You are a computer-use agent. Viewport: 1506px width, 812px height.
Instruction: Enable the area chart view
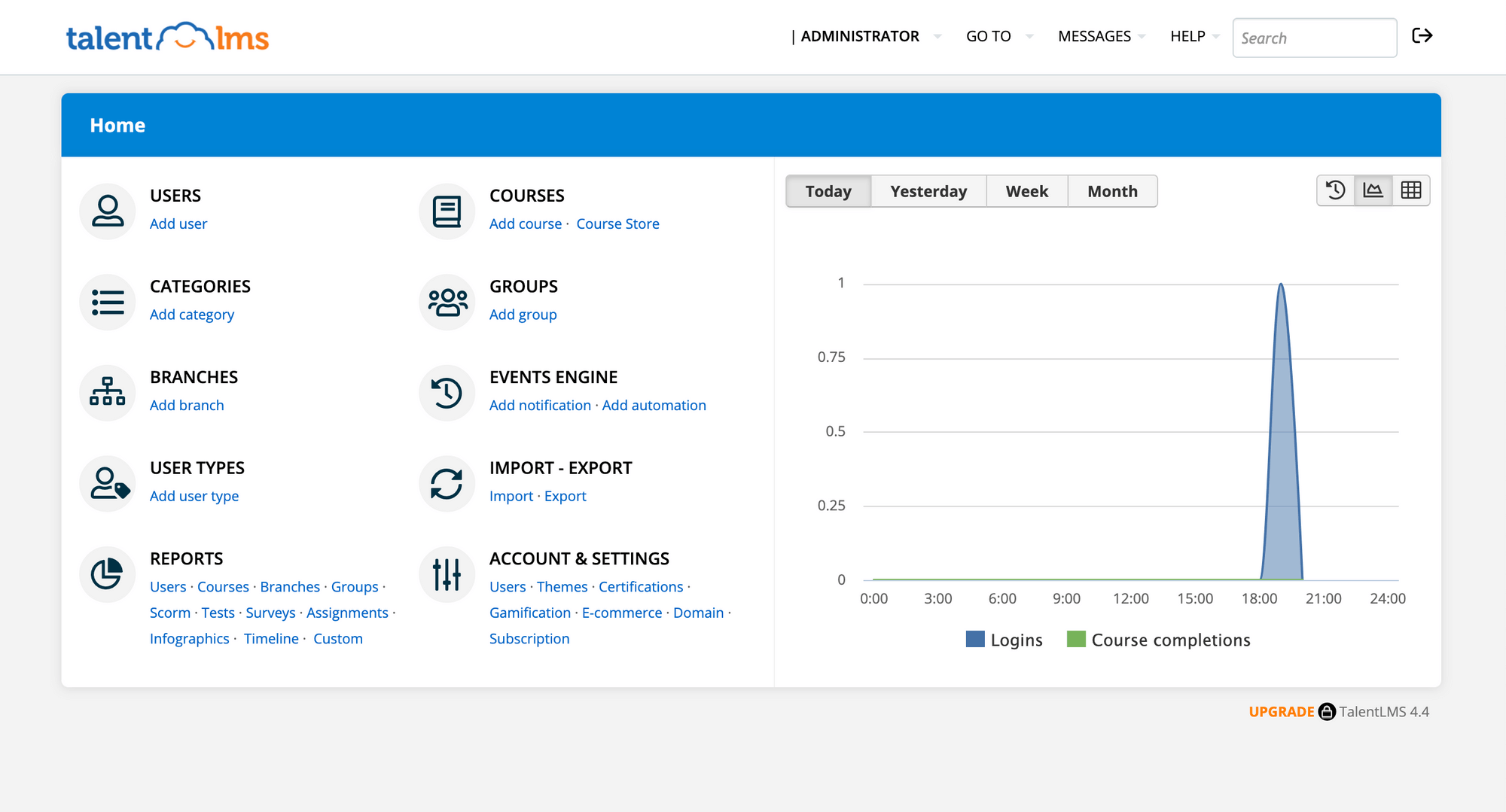(x=1373, y=190)
